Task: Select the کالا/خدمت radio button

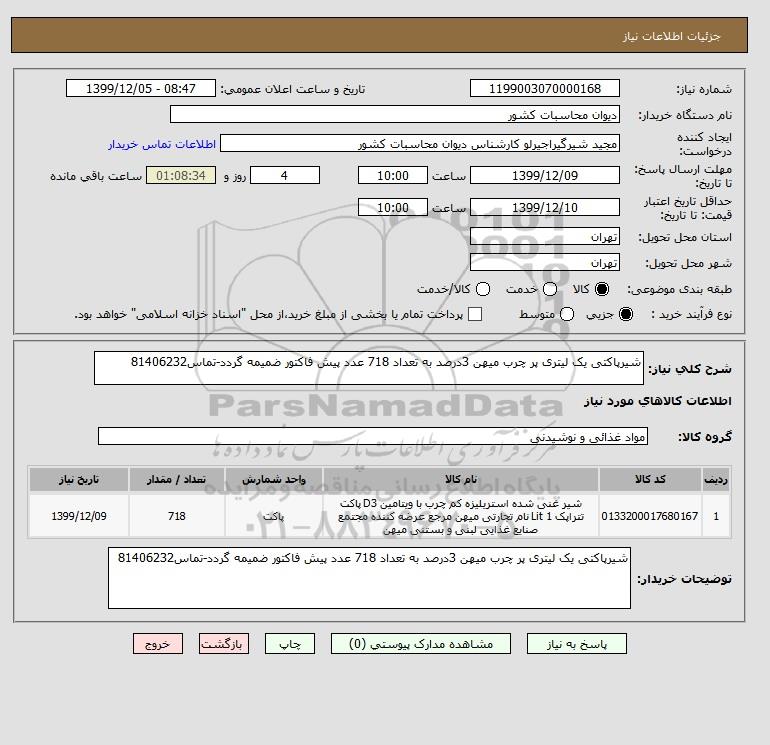Action: pos(483,289)
